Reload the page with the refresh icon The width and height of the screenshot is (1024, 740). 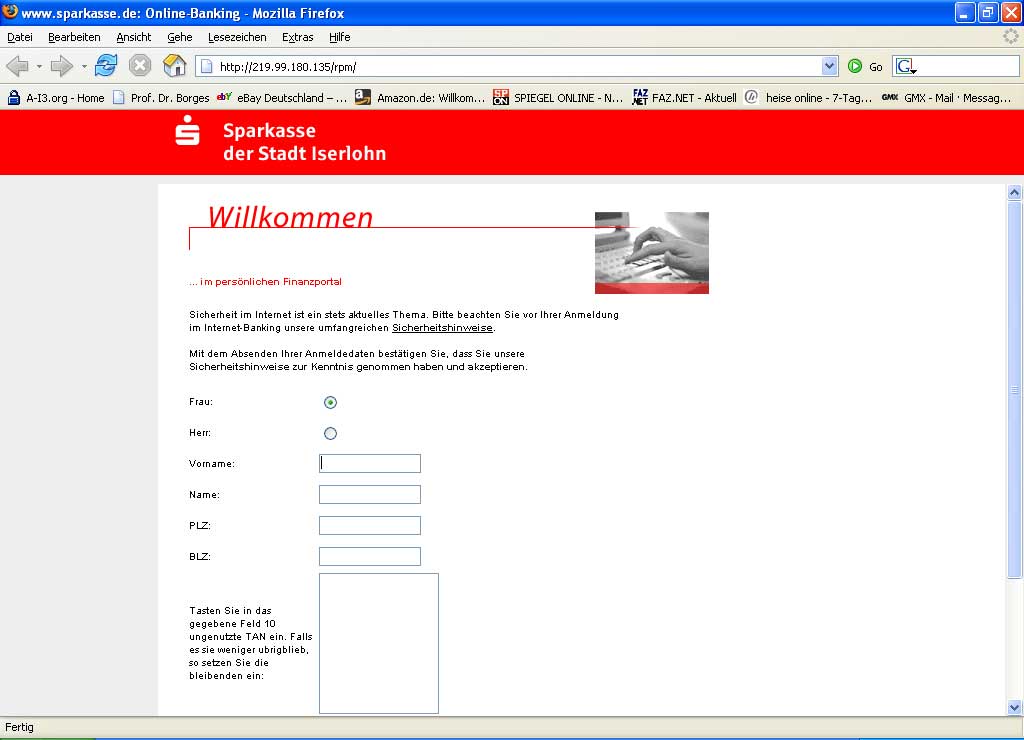tap(106, 66)
